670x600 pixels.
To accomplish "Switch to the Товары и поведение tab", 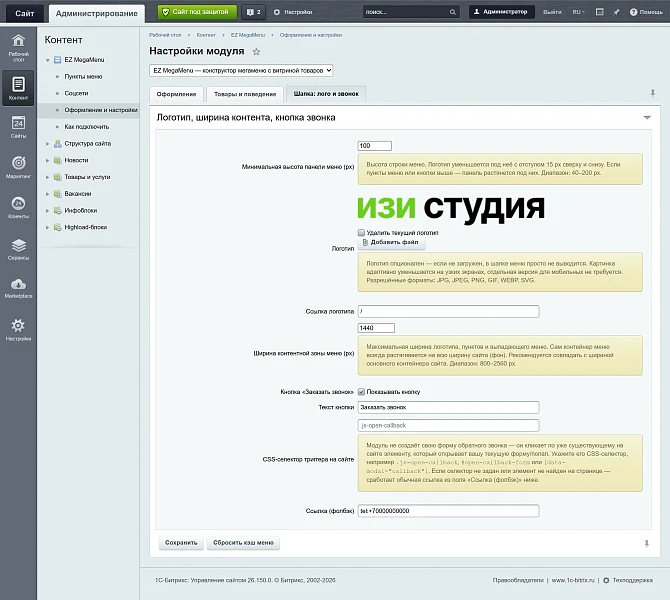I will tap(245, 94).
